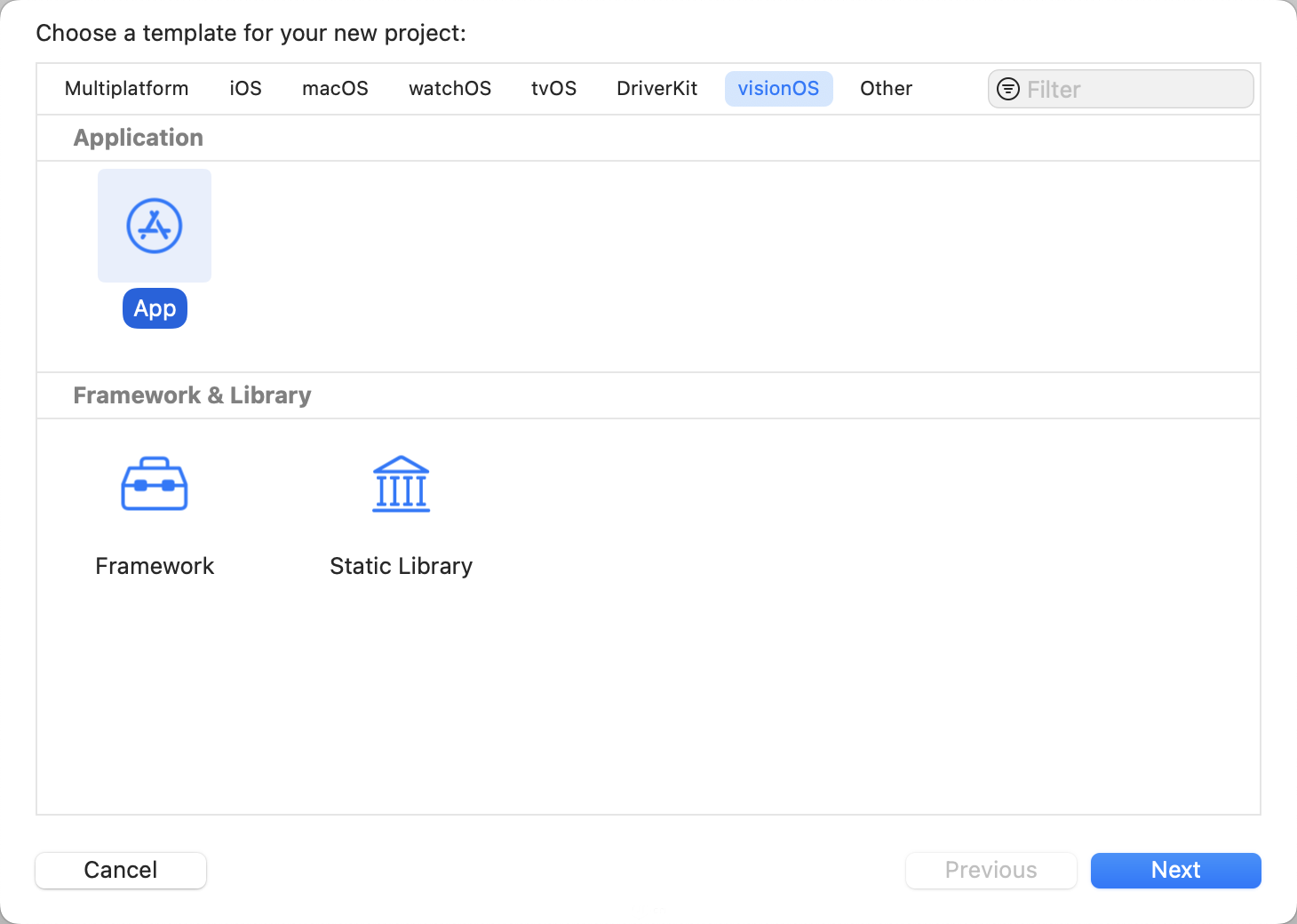Select the App template icon
Screen dimensions: 1297x924
click(x=155, y=226)
